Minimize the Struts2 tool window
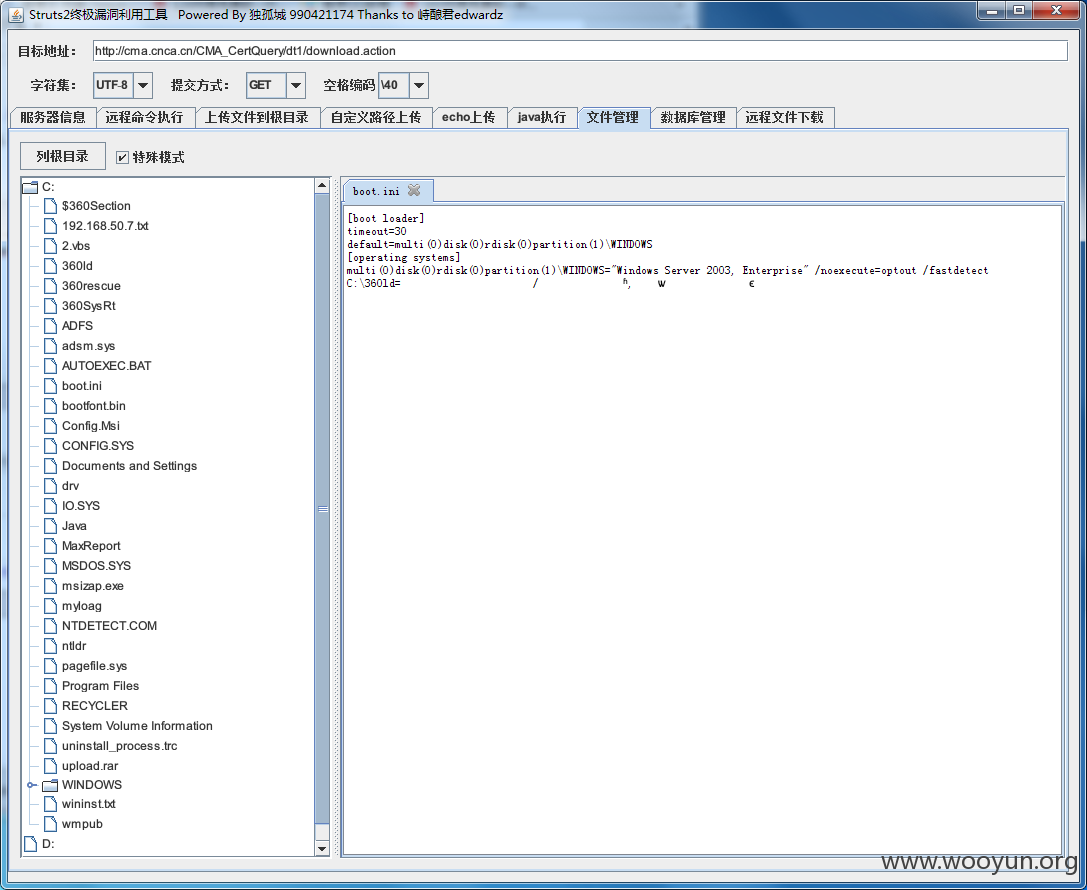 click(993, 11)
